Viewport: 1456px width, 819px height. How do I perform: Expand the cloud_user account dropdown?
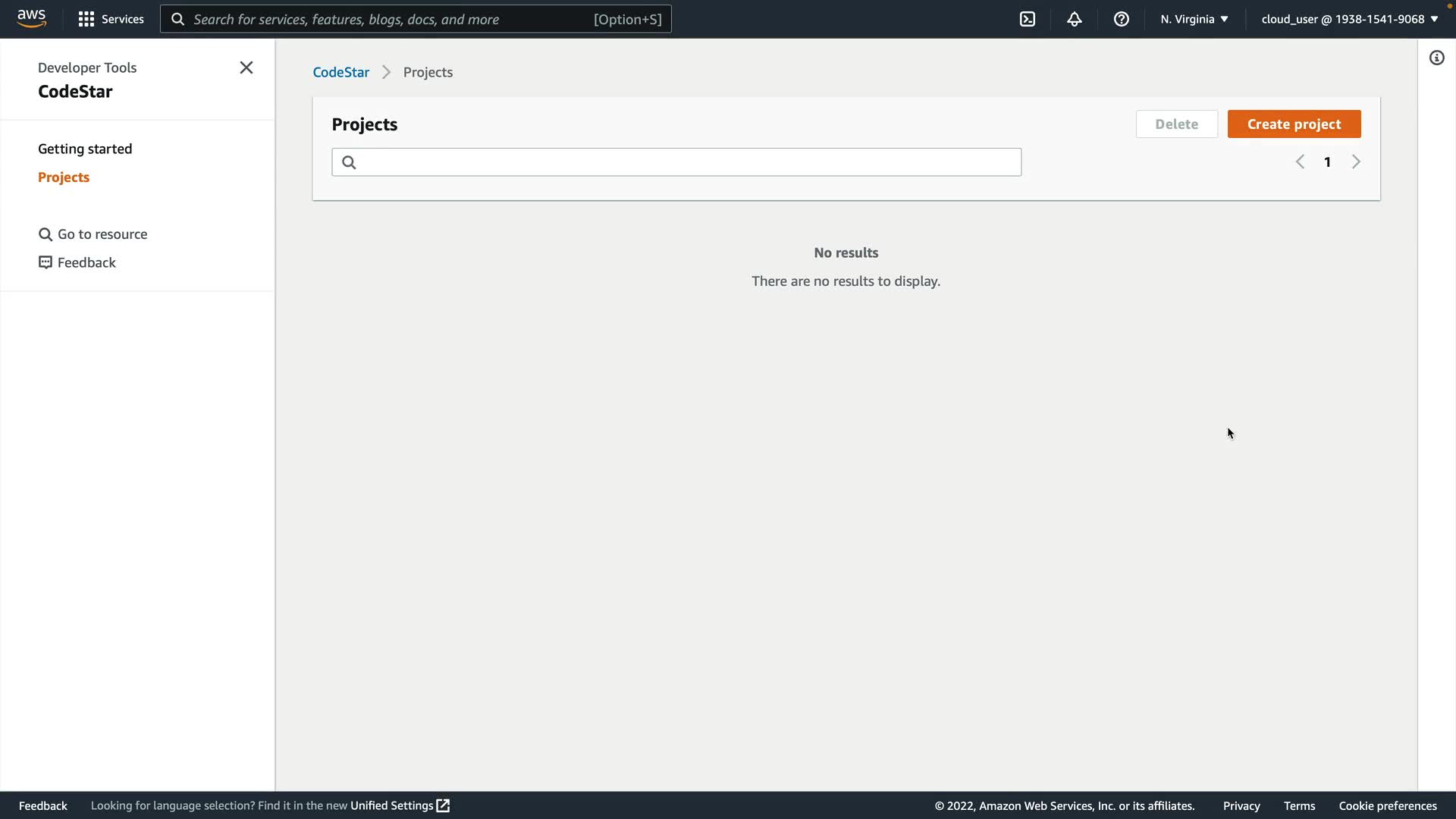1349,19
